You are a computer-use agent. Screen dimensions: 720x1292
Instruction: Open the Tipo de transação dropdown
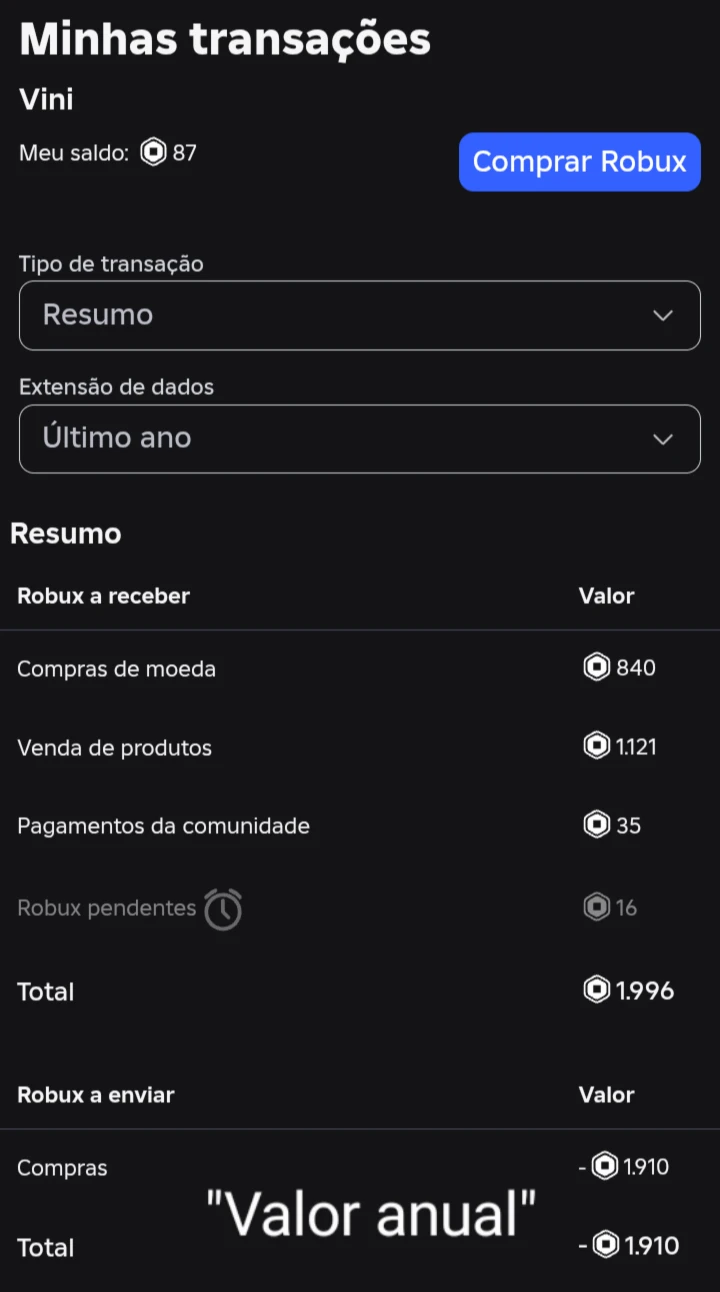pos(359,315)
